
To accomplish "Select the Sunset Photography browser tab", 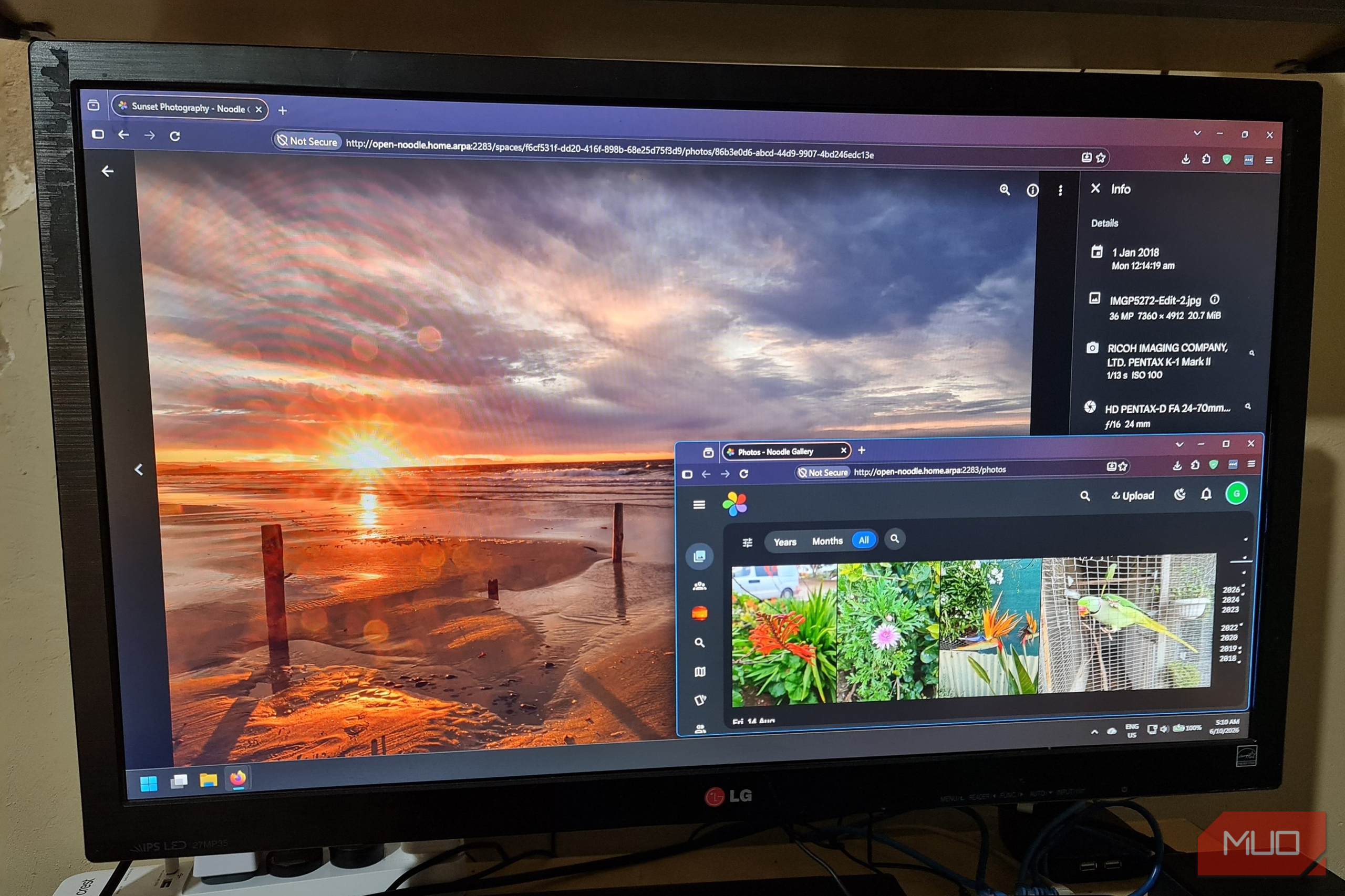I will pos(190,108).
